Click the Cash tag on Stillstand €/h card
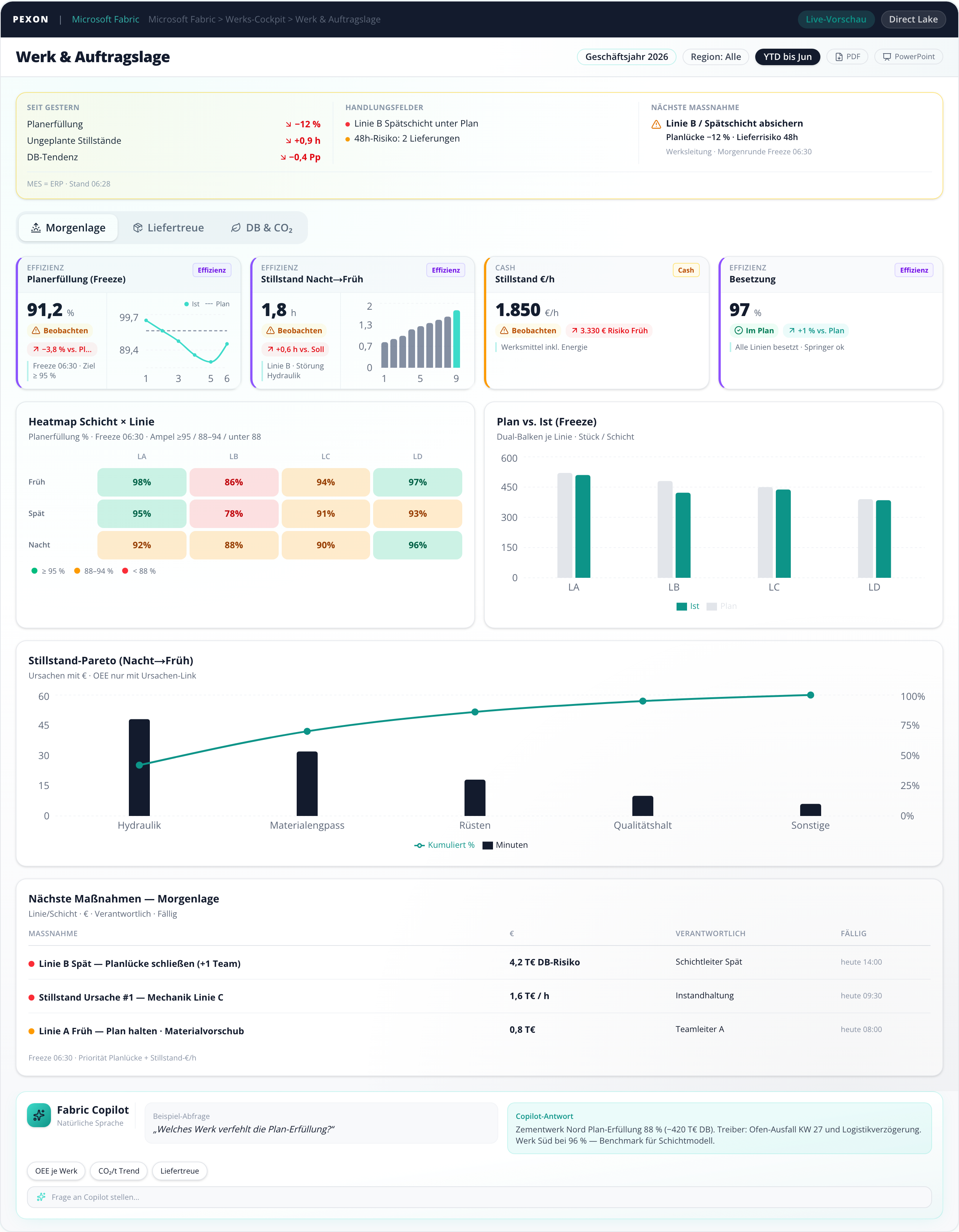The image size is (959, 1232). click(686, 270)
